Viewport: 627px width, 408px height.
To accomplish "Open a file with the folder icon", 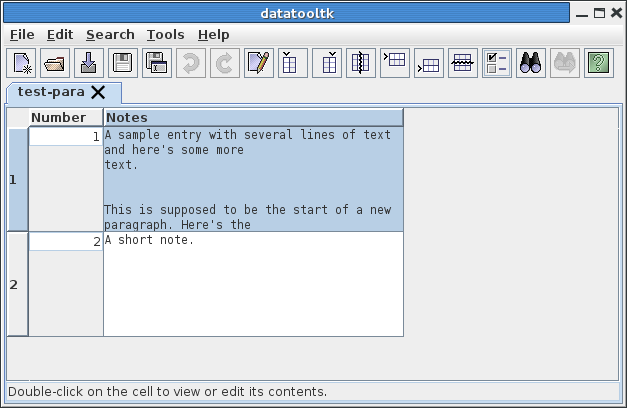I will tap(56, 63).
